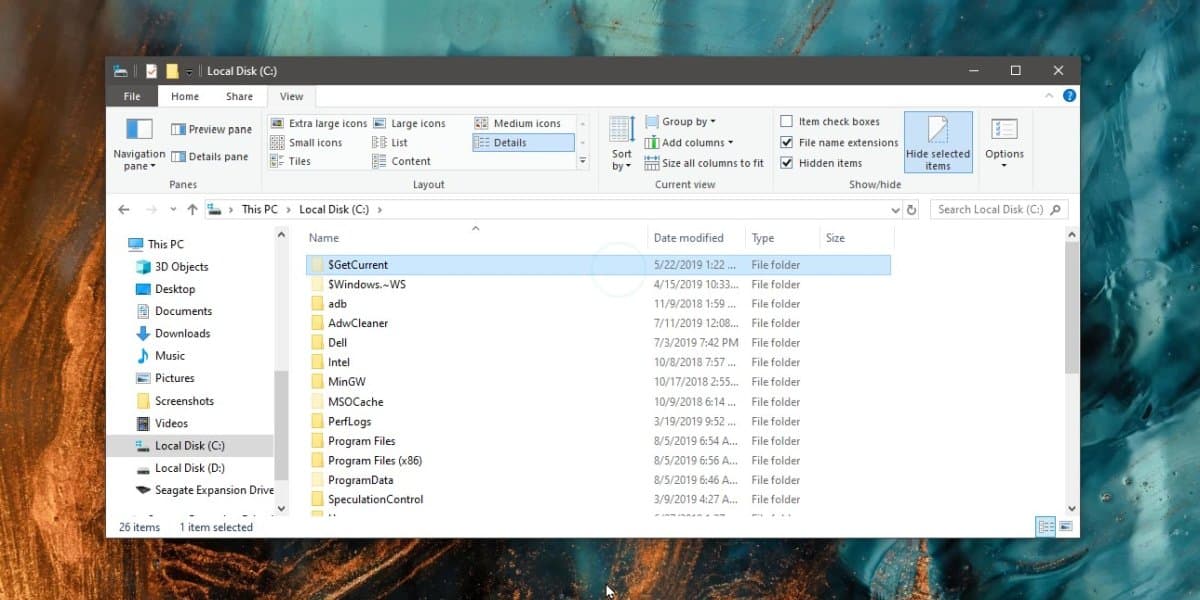The width and height of the screenshot is (1200, 600).
Task: Open the Help question mark
Action: [x=1069, y=96]
